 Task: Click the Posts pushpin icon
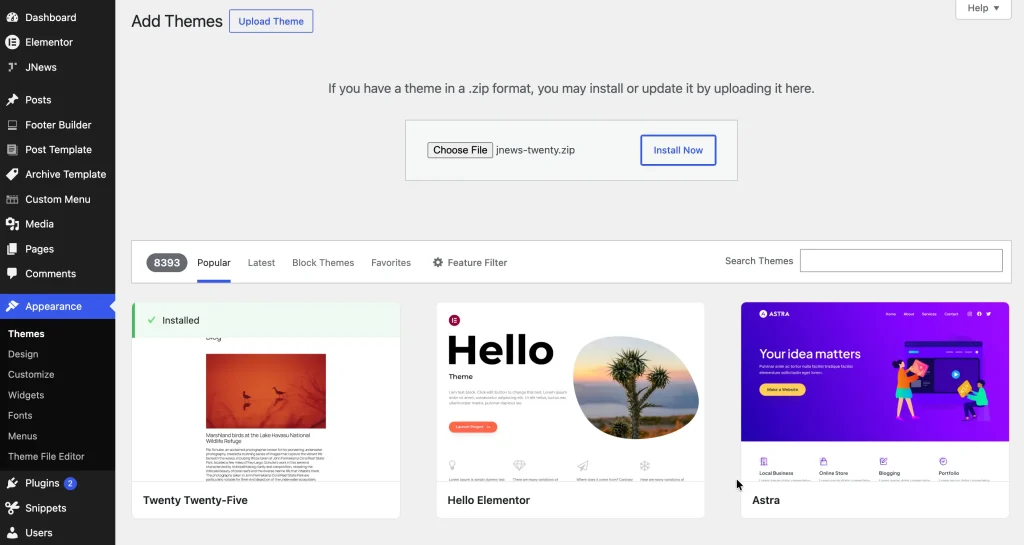pyautogui.click(x=12, y=100)
